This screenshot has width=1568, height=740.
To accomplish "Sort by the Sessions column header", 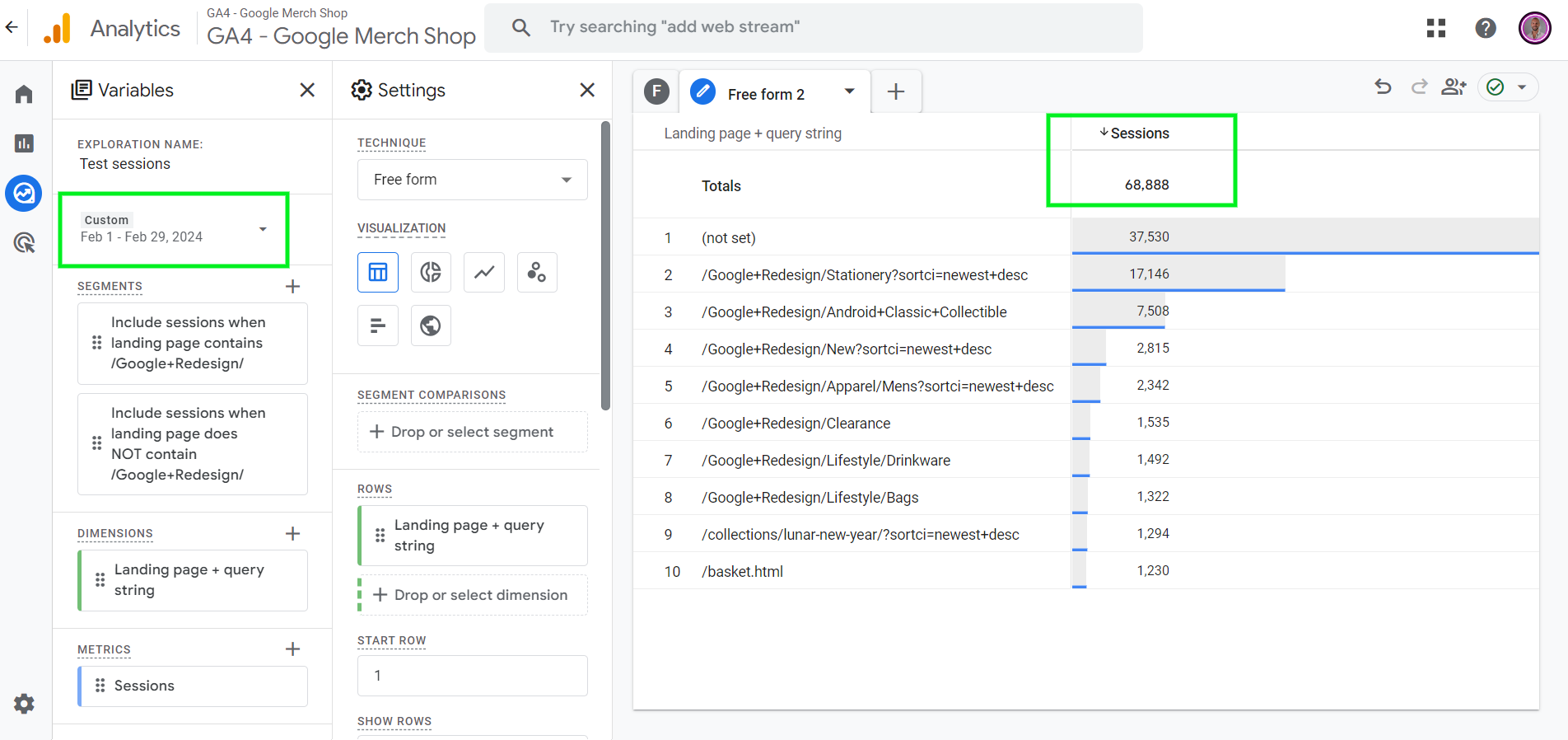I will pos(1139,133).
